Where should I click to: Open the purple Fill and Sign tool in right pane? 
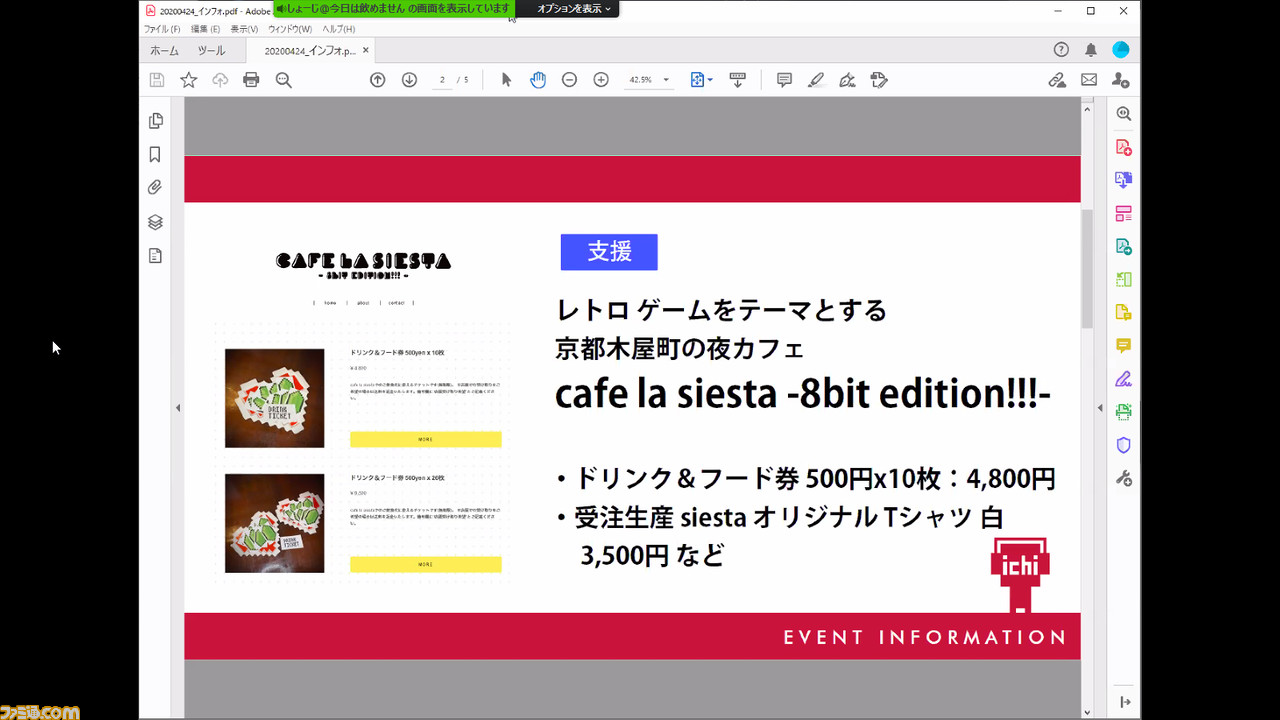pyautogui.click(x=1124, y=379)
